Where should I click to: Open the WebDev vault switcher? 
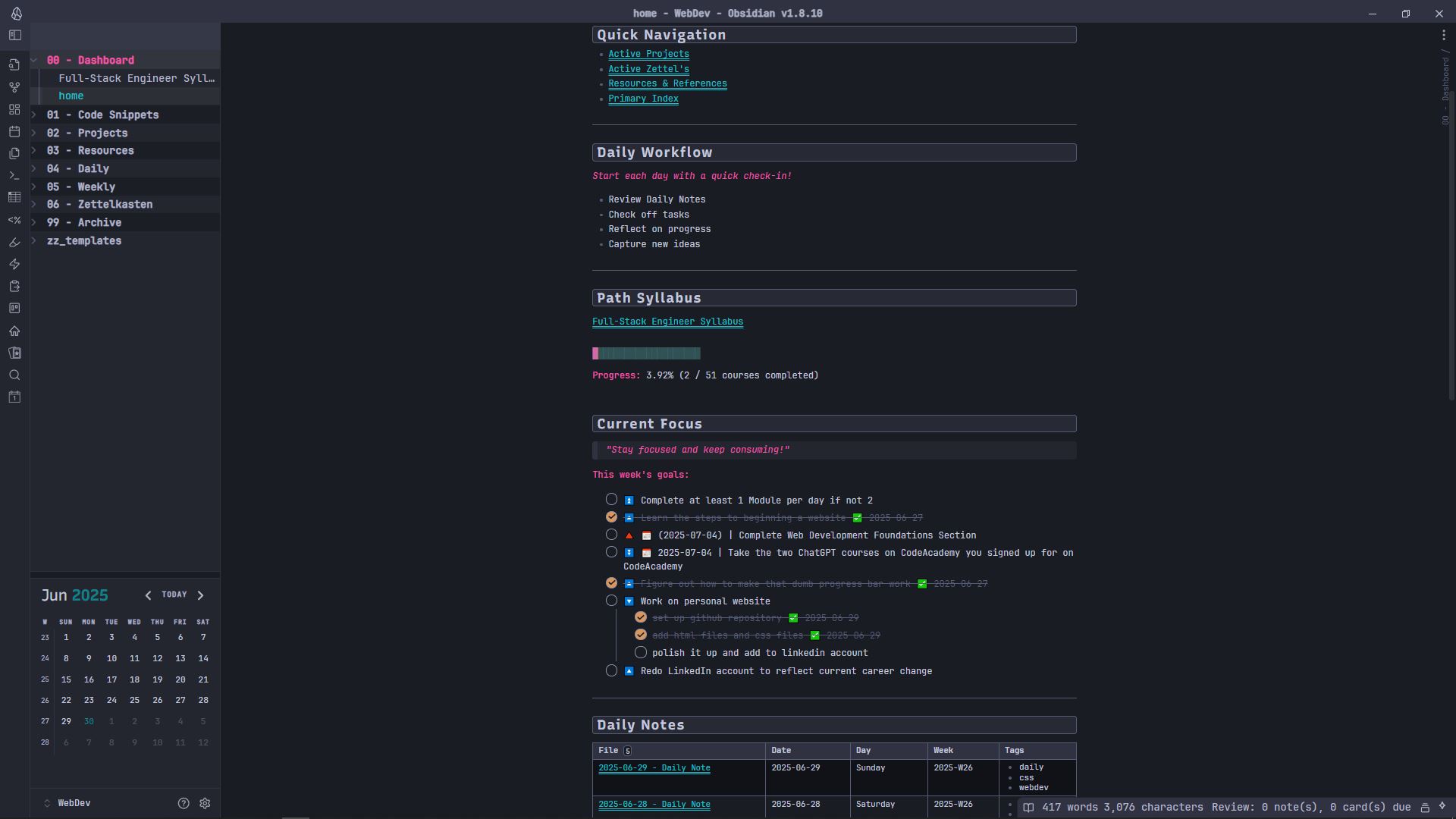pos(68,803)
